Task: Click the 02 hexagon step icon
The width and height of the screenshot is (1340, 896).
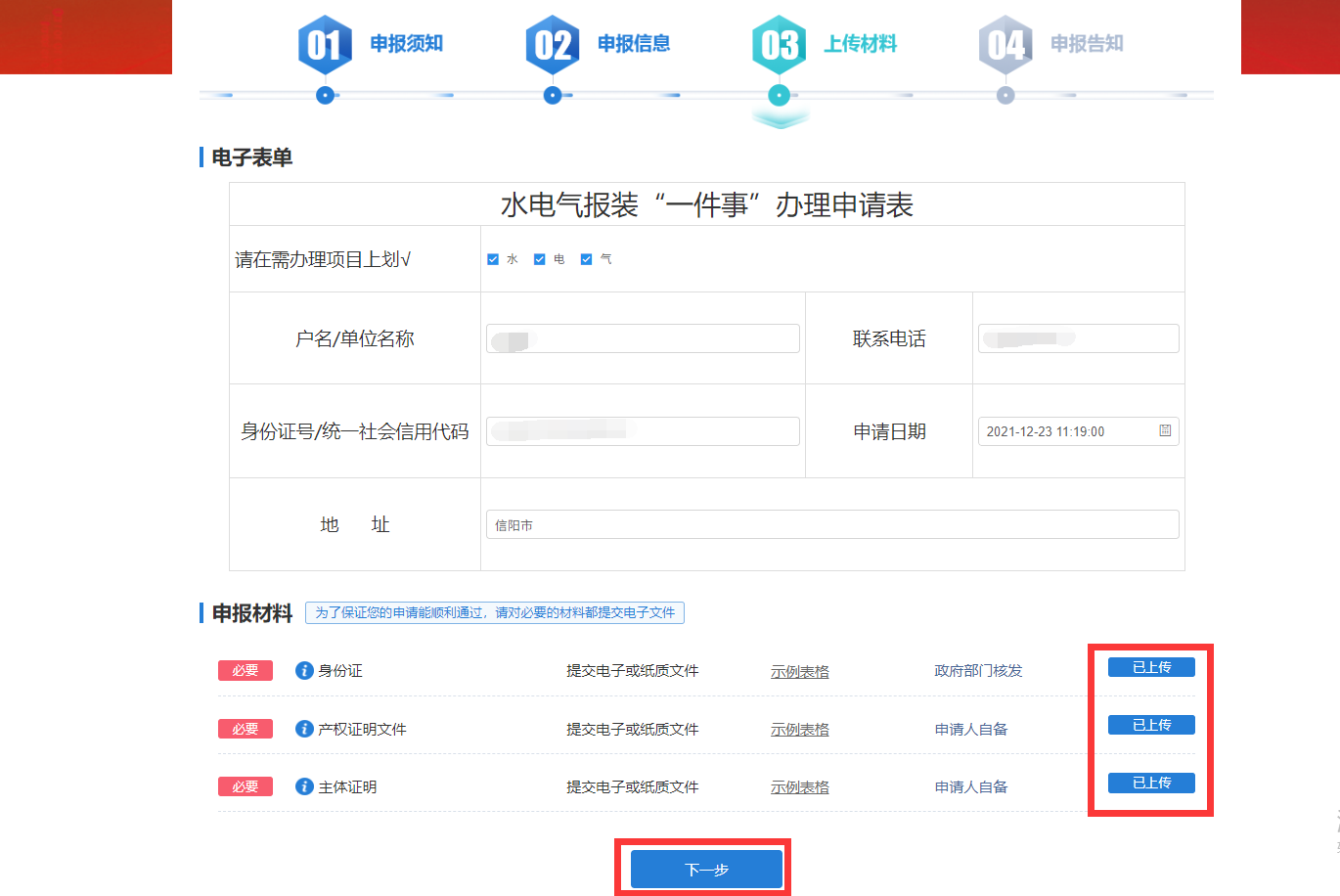Action: (553, 45)
